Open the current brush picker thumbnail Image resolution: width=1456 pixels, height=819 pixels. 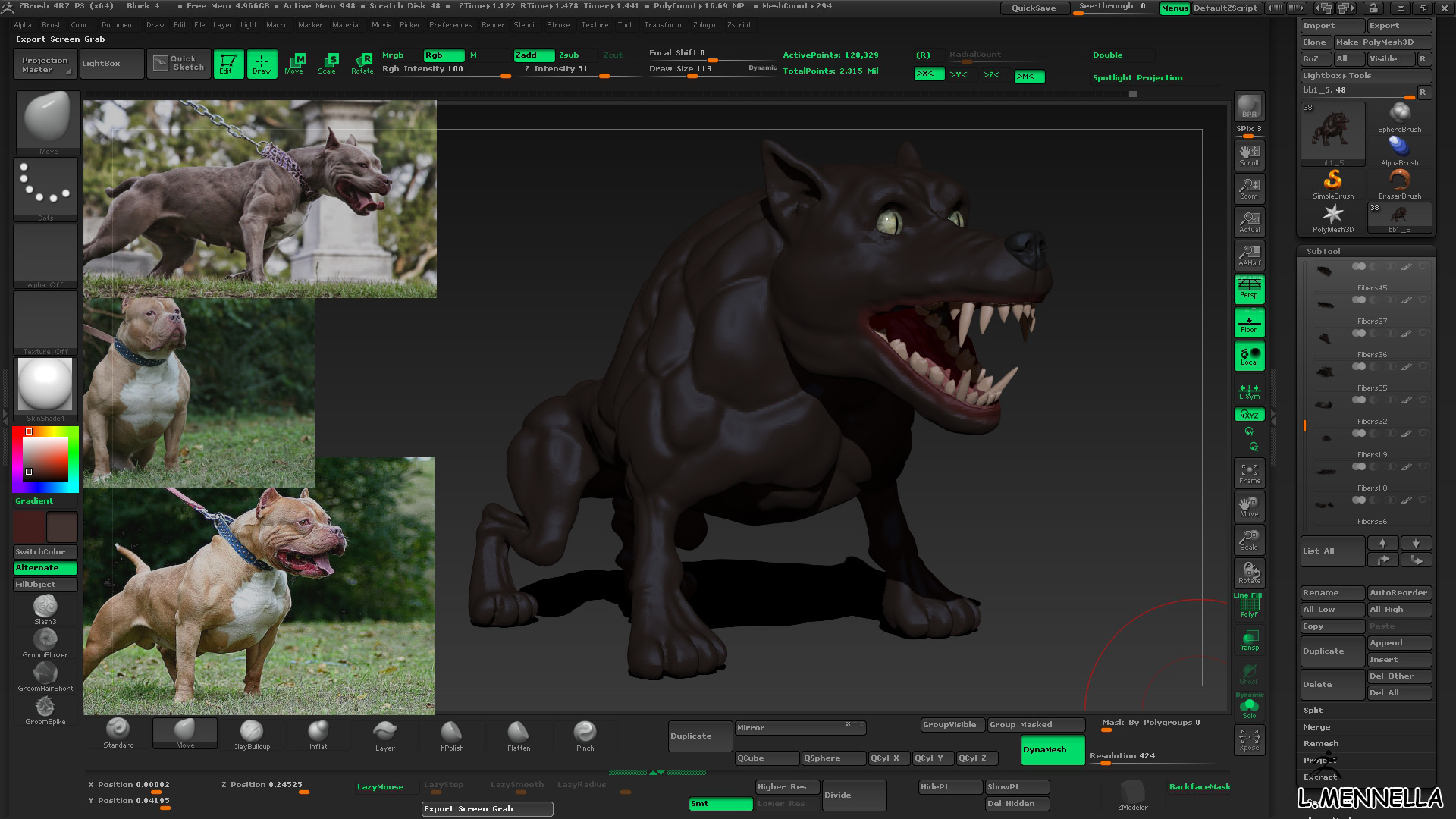click(48, 123)
